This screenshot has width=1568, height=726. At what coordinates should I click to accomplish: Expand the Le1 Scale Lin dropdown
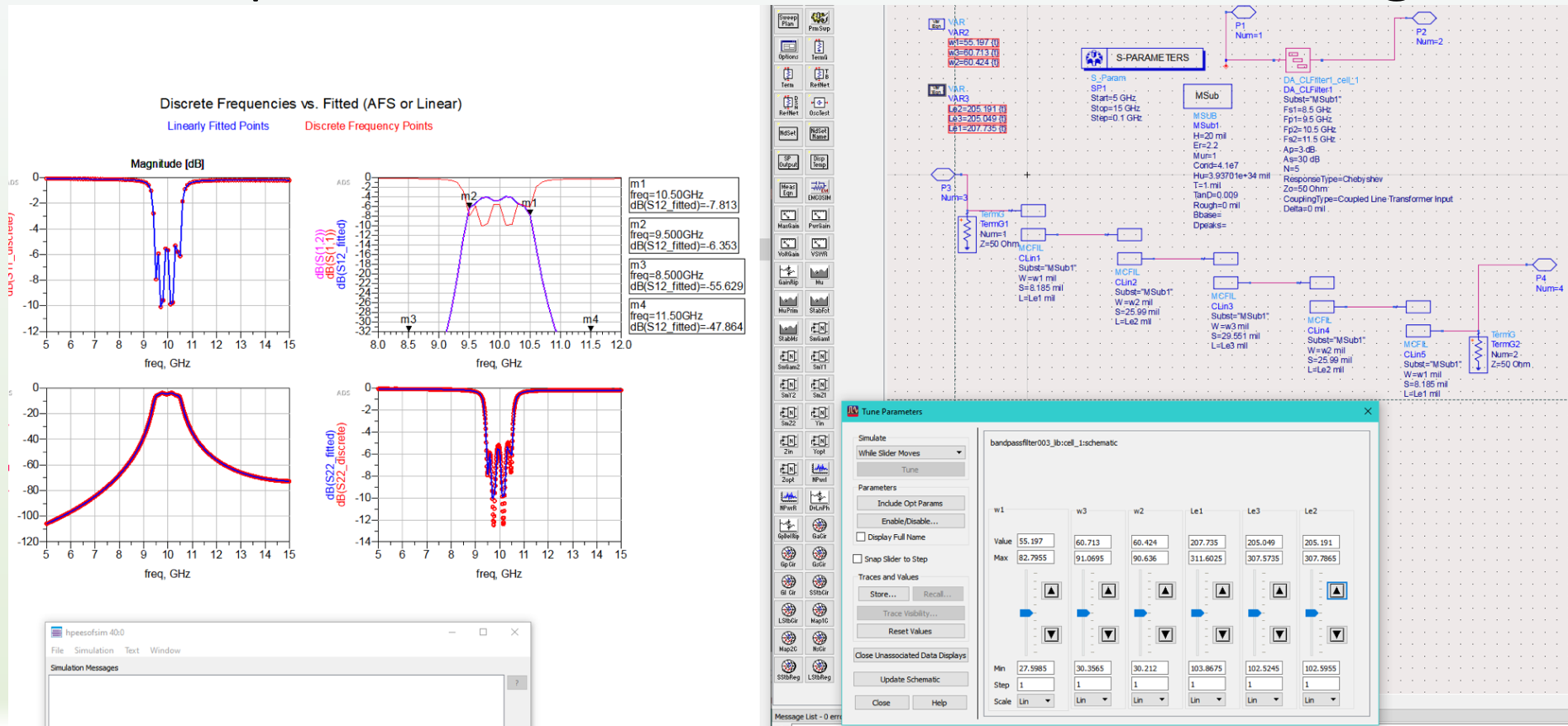click(1207, 700)
